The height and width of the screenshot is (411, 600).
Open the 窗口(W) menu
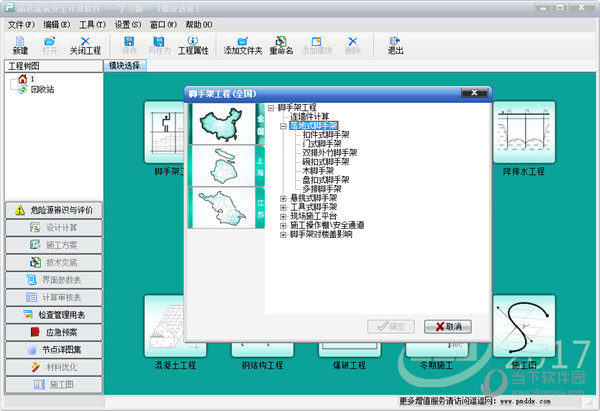click(163, 25)
